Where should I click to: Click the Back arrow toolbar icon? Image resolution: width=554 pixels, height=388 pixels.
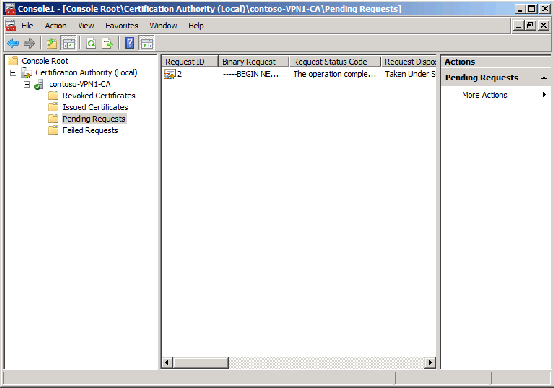(x=13, y=43)
